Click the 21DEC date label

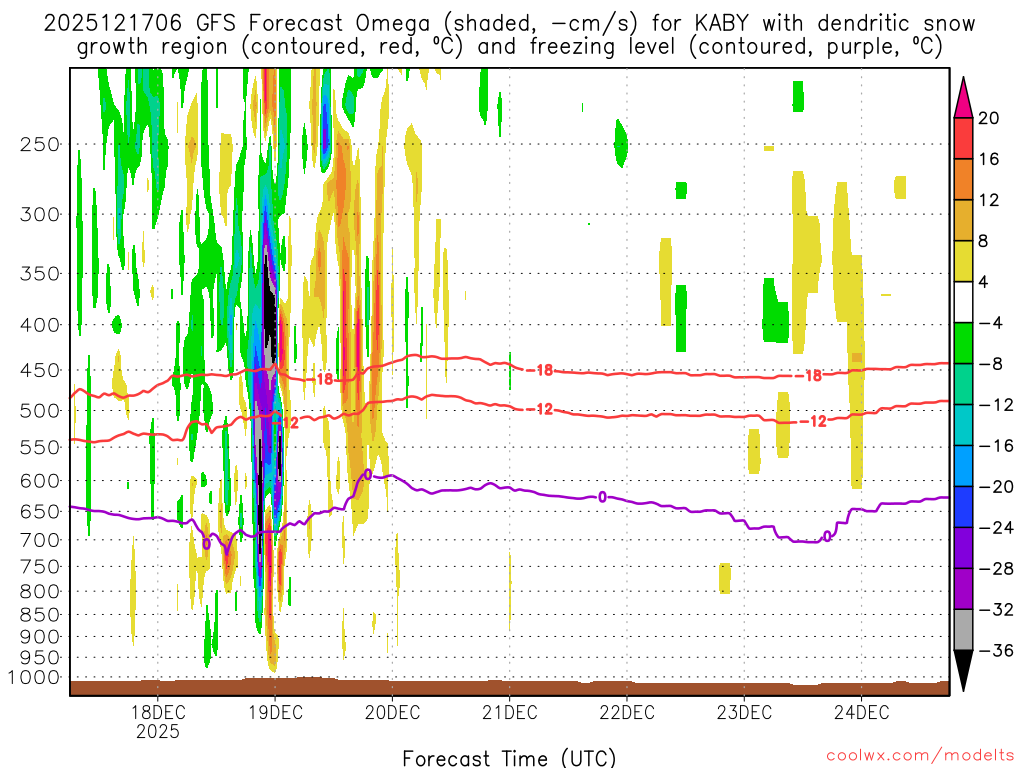tap(509, 712)
